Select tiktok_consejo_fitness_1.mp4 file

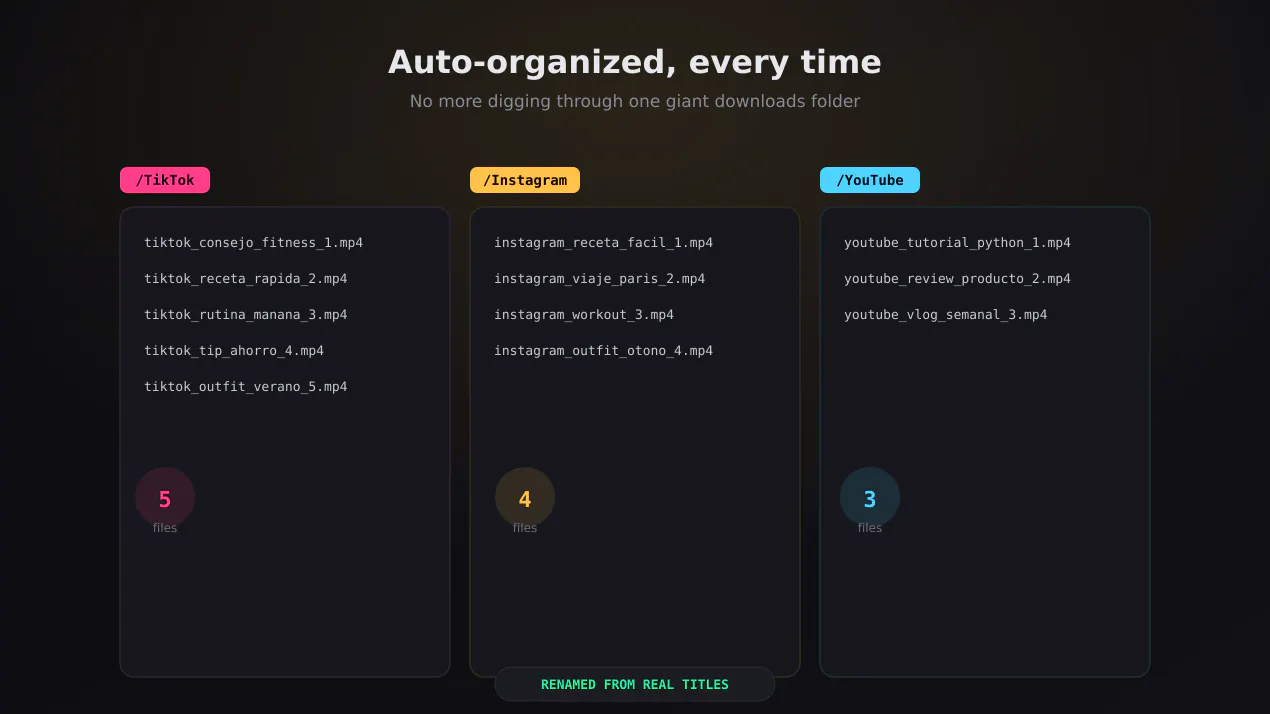(x=253, y=243)
